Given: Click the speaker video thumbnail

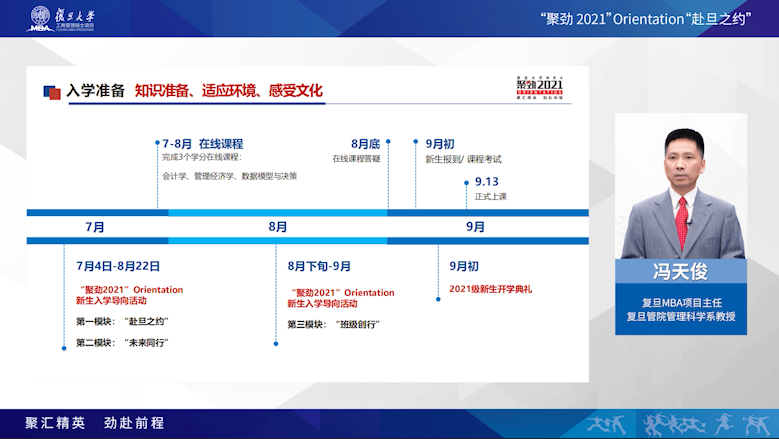Looking at the screenshot, I should pos(681,186).
